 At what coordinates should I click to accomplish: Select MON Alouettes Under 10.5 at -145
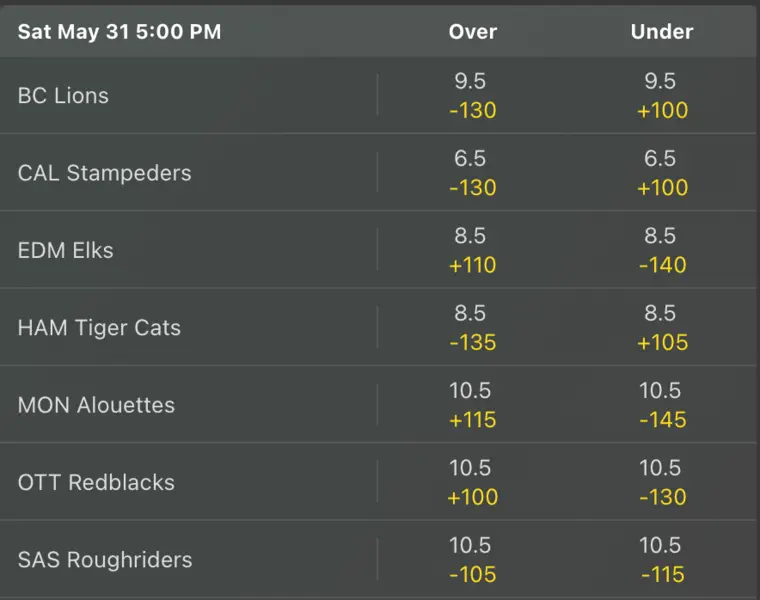[x=662, y=405]
